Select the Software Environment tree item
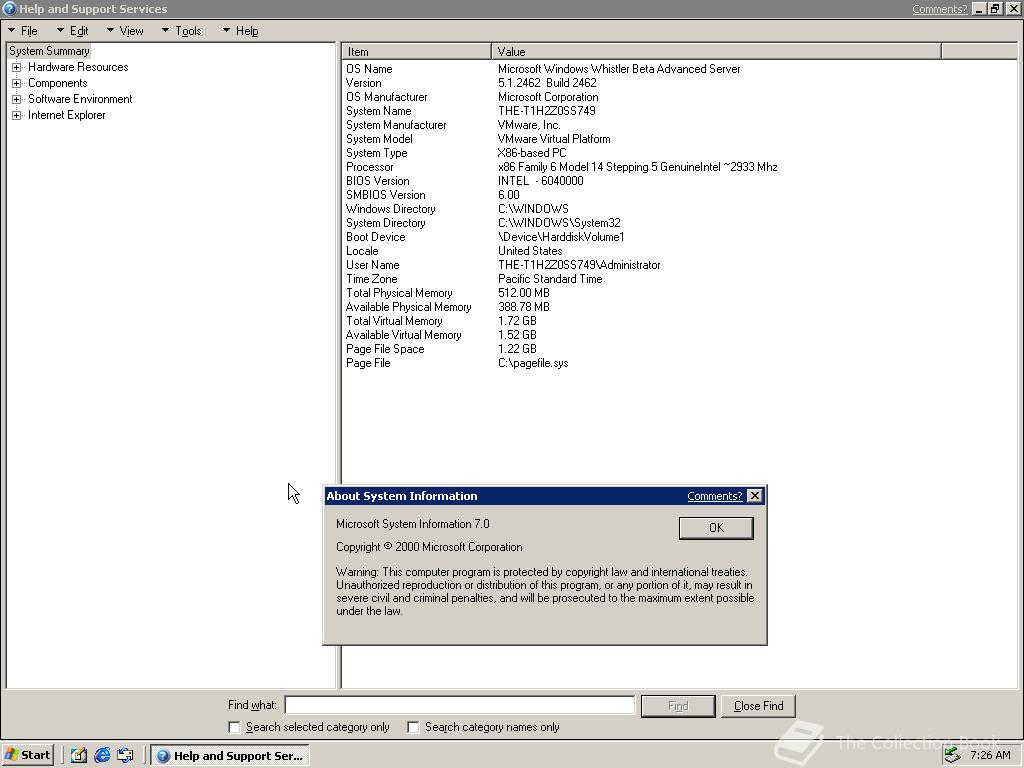 point(80,99)
